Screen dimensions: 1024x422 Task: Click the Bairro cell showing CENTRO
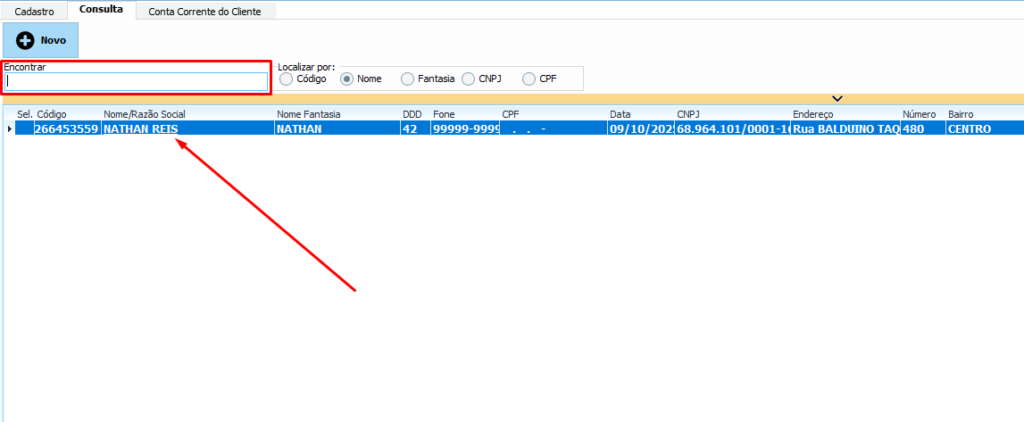(x=969, y=129)
